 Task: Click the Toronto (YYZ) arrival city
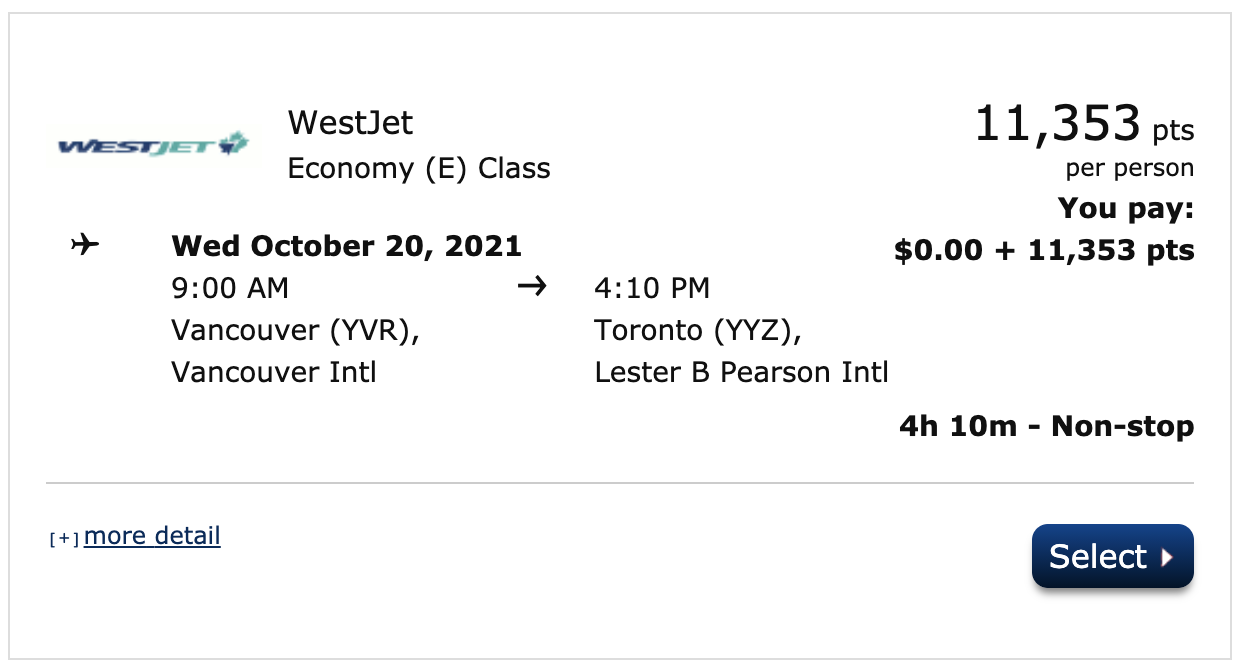(x=698, y=330)
